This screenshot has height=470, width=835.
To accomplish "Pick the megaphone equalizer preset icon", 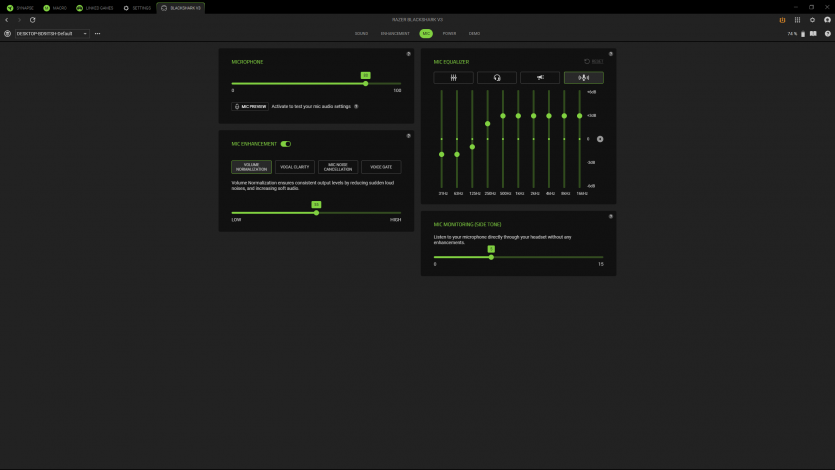I will tap(540, 78).
